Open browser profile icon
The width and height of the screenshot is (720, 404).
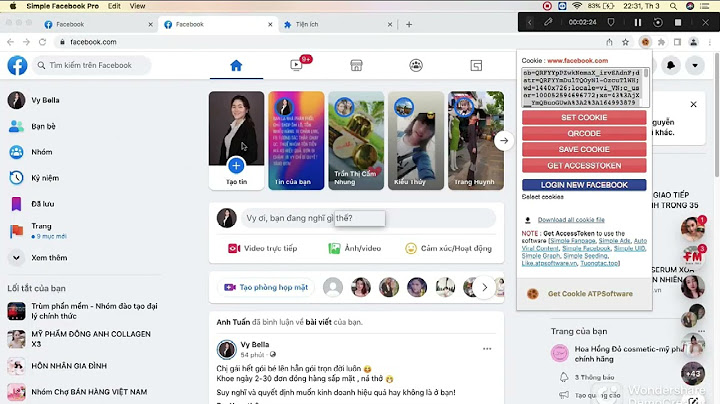[693, 42]
